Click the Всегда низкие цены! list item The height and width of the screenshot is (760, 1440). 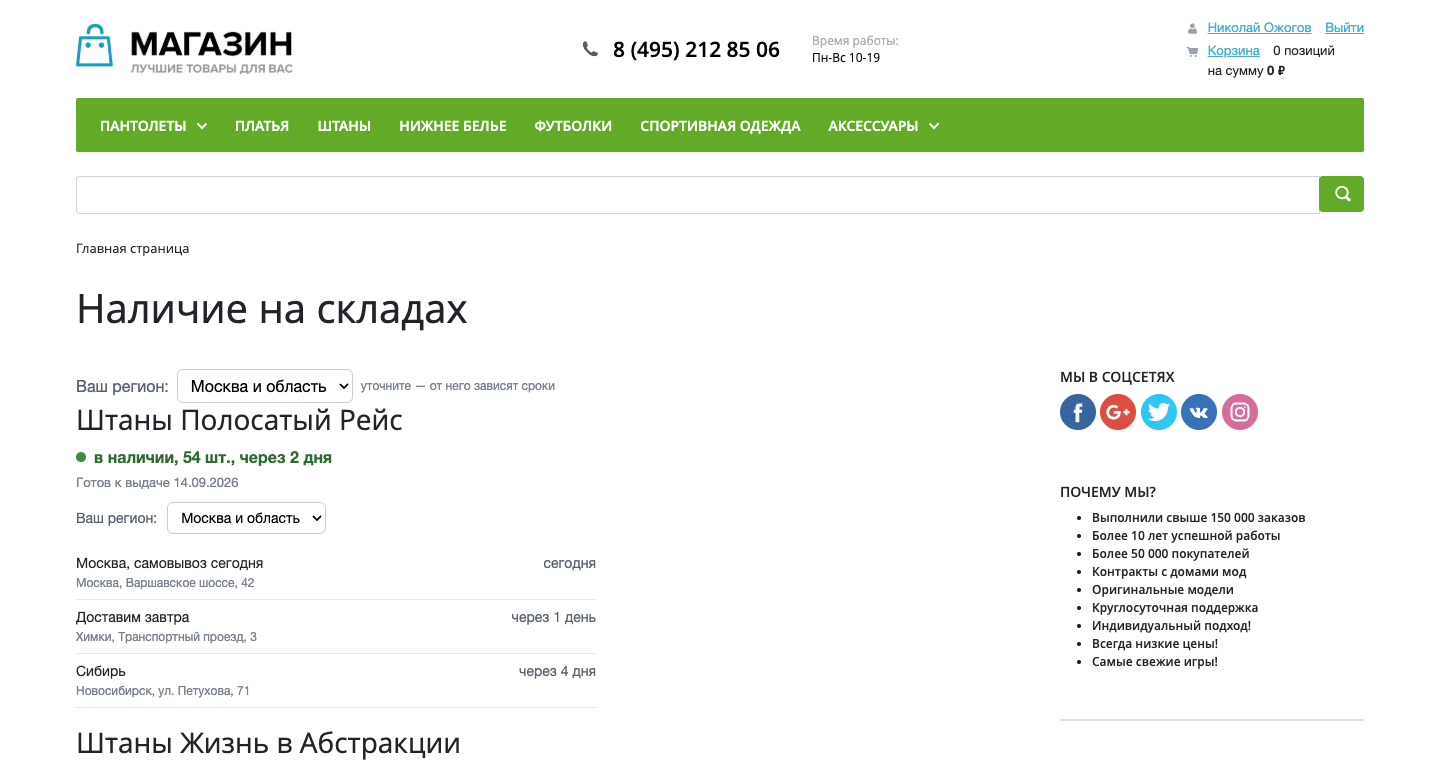pos(1155,644)
